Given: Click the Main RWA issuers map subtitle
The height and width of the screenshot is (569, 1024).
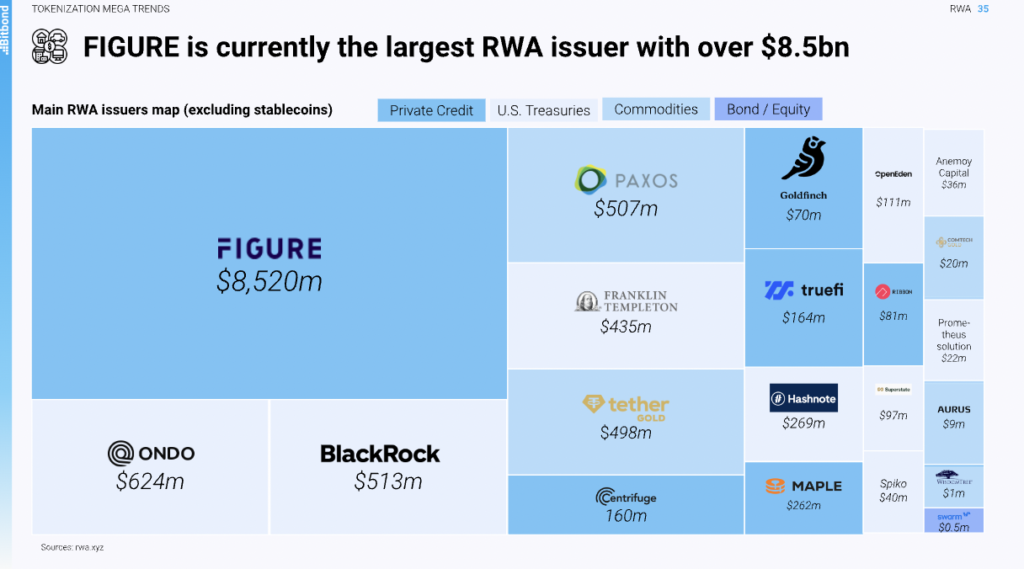Looking at the screenshot, I should click(182, 110).
